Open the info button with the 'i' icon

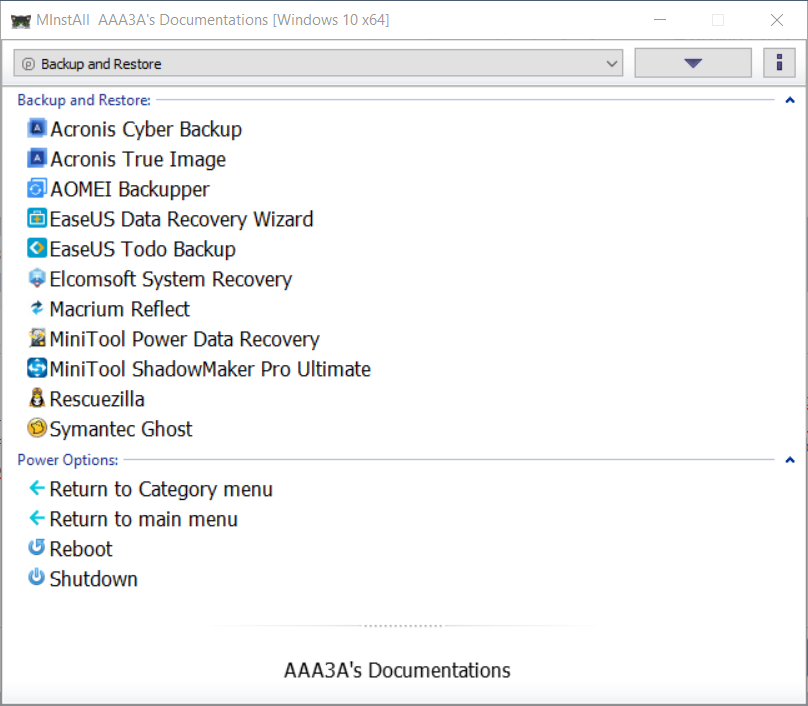point(779,63)
